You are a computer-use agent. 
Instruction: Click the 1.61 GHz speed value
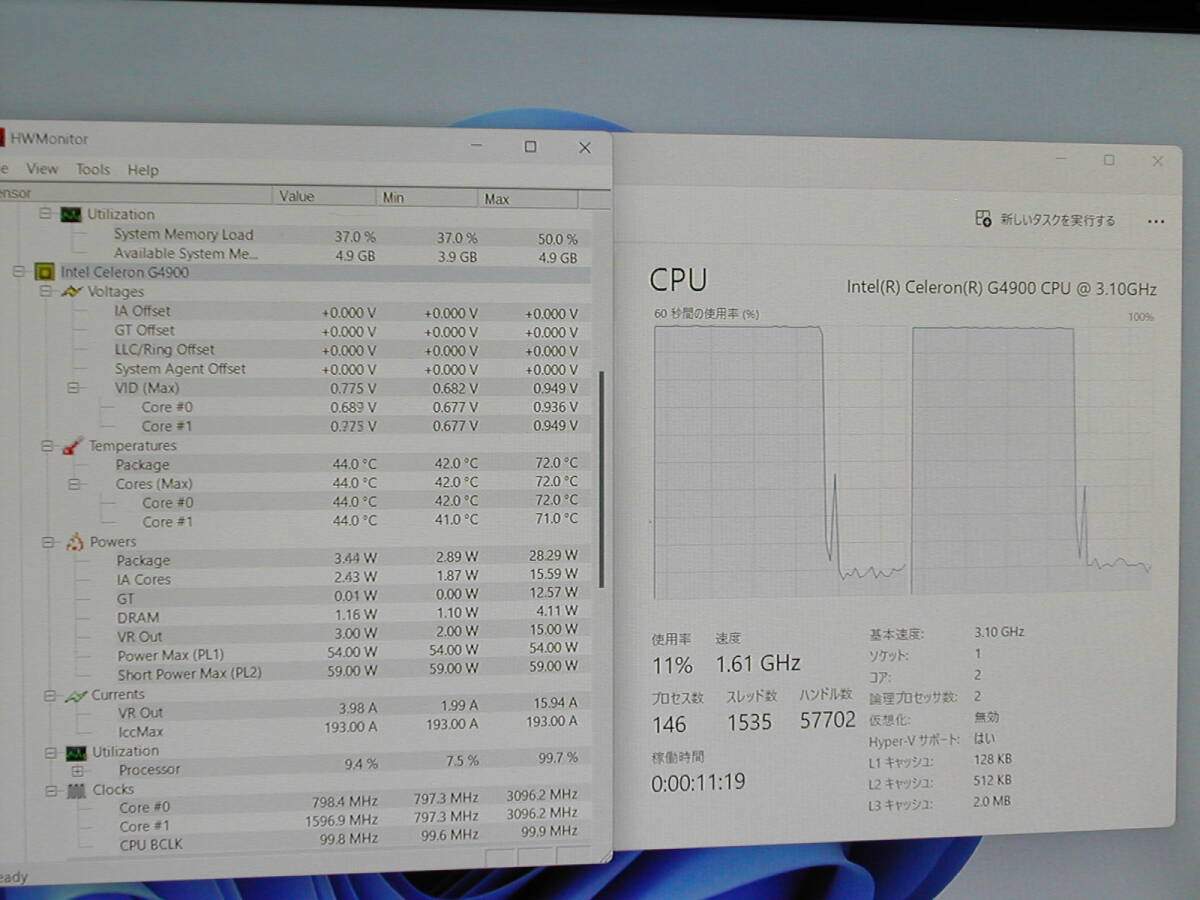pos(757,663)
